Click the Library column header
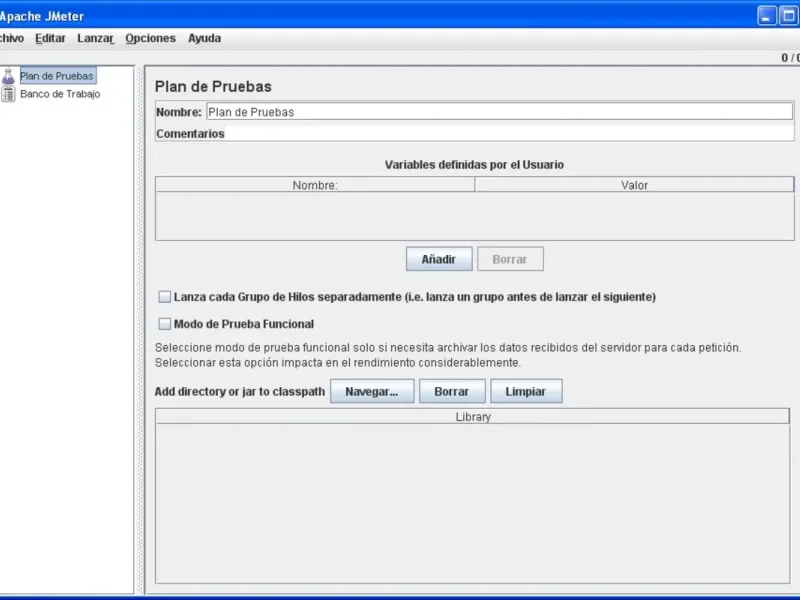The width and height of the screenshot is (800, 600). click(473, 417)
